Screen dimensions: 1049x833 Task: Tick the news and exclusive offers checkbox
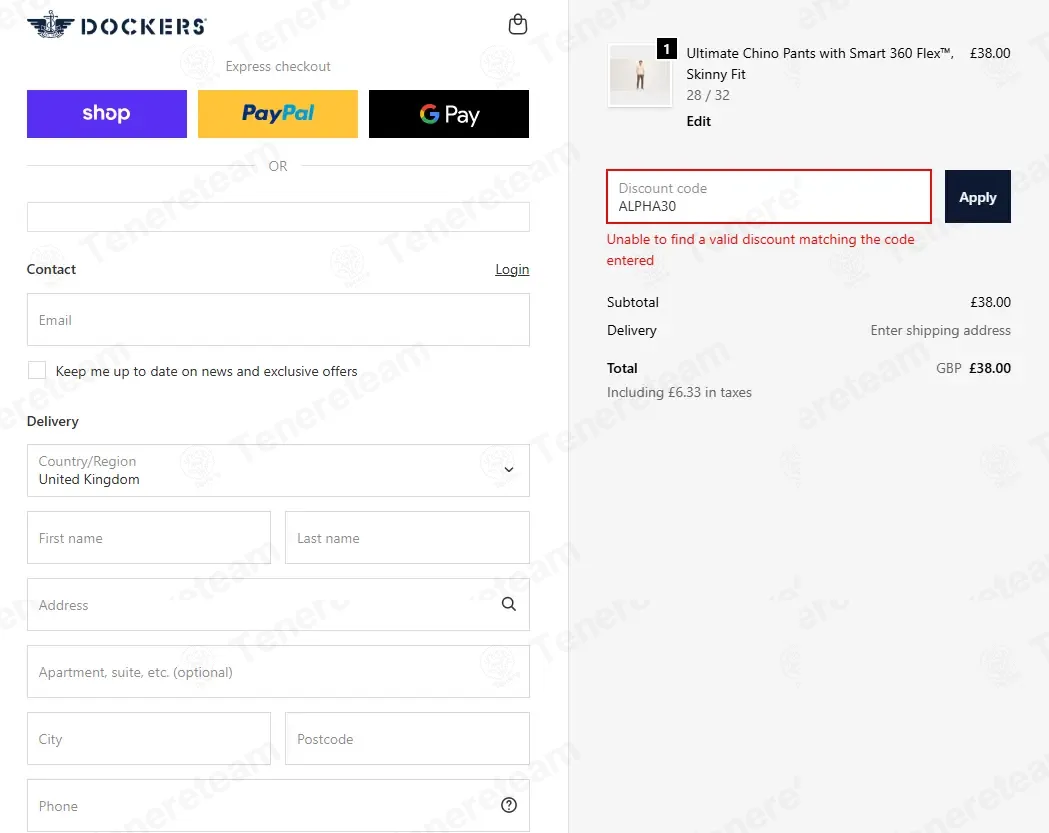[x=37, y=370]
